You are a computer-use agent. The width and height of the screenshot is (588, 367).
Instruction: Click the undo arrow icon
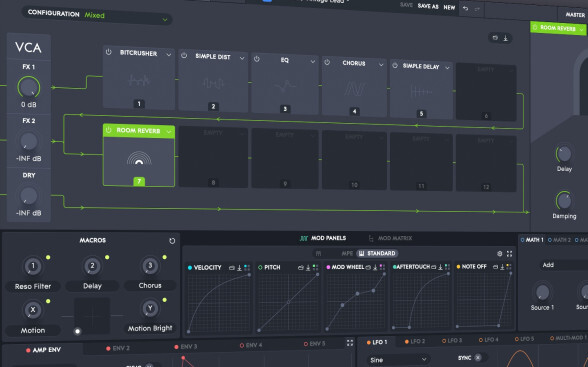(x=465, y=8)
